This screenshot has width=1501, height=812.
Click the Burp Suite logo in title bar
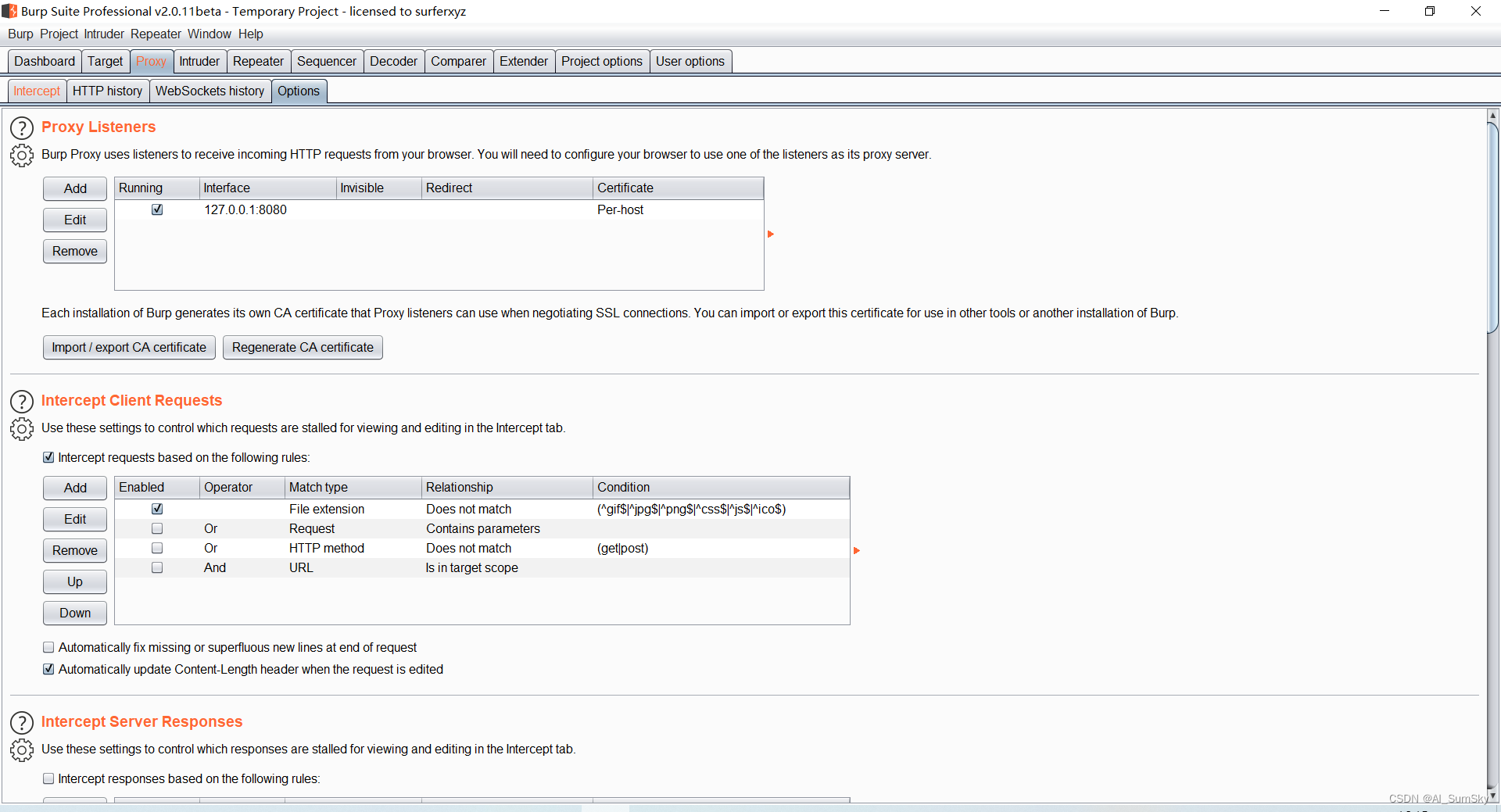[x=9, y=11]
